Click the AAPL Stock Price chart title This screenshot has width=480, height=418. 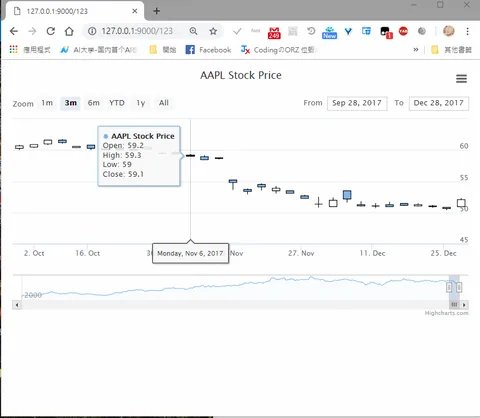[241, 75]
